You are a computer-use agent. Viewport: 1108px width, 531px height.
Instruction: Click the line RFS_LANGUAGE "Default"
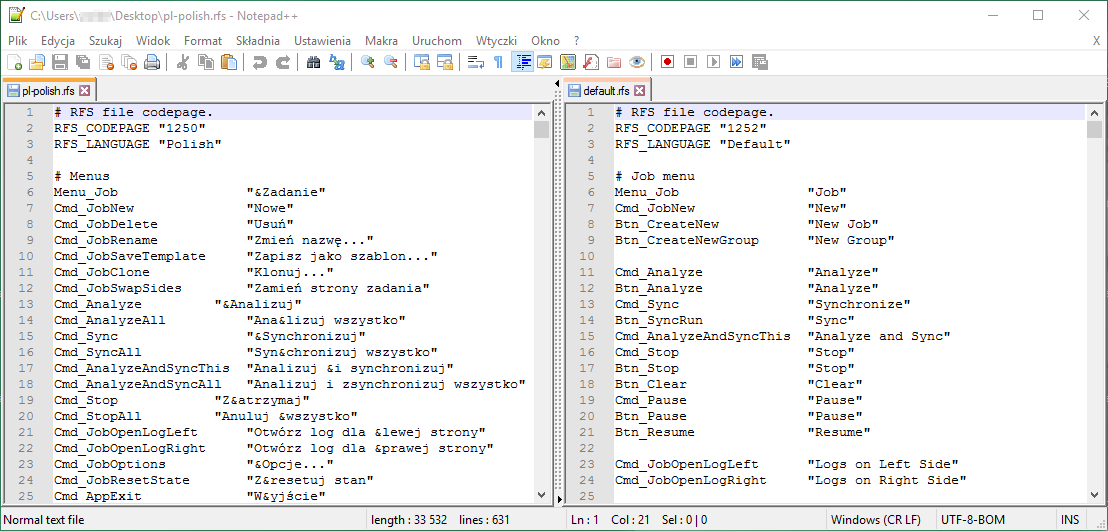[702, 144]
